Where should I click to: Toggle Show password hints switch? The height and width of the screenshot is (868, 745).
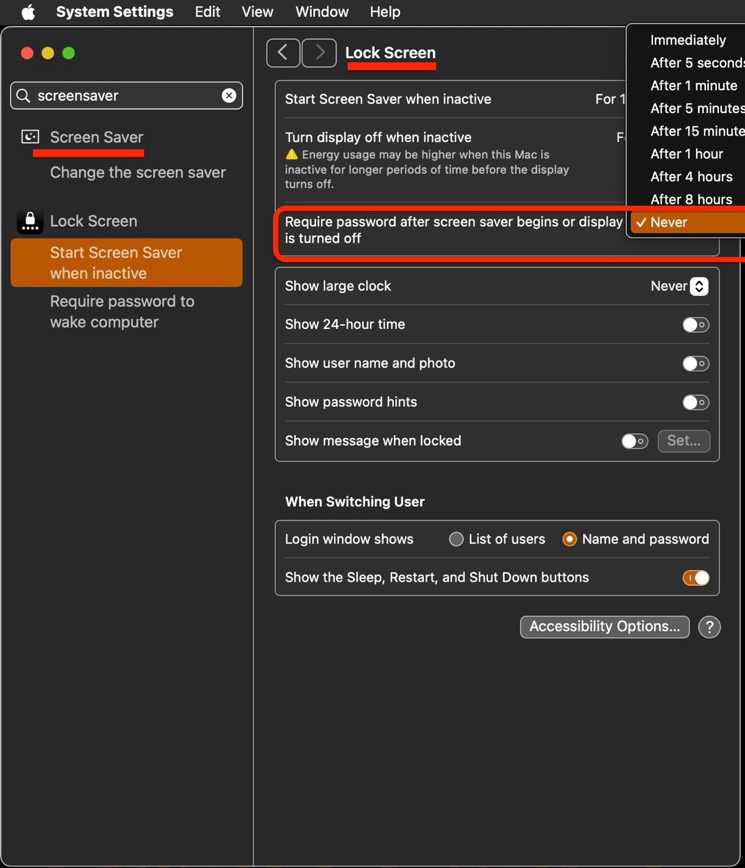(696, 402)
